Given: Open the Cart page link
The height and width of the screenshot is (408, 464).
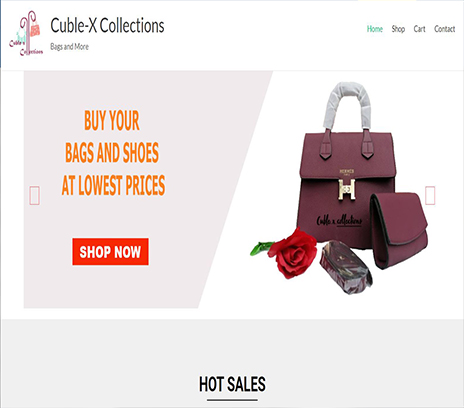Looking at the screenshot, I should [419, 29].
